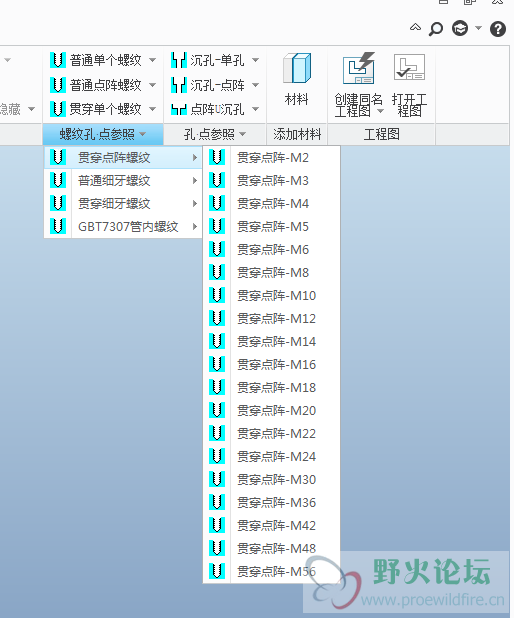Select 贯穿点阵-M6 menu entry
The width and height of the screenshot is (514, 618).
[x=272, y=249]
